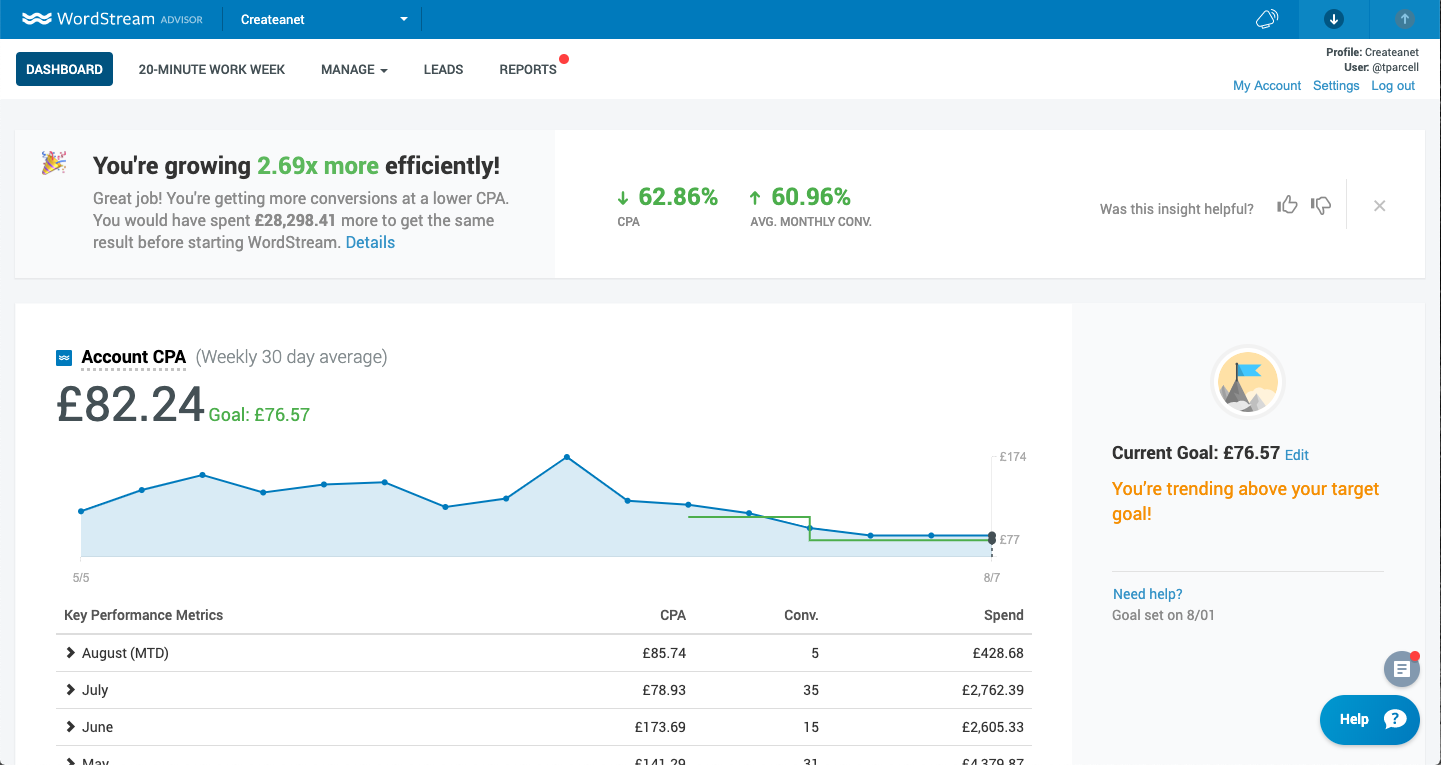The width and height of the screenshot is (1441, 765).
Task: Open the Details link in the insight
Action: point(370,242)
